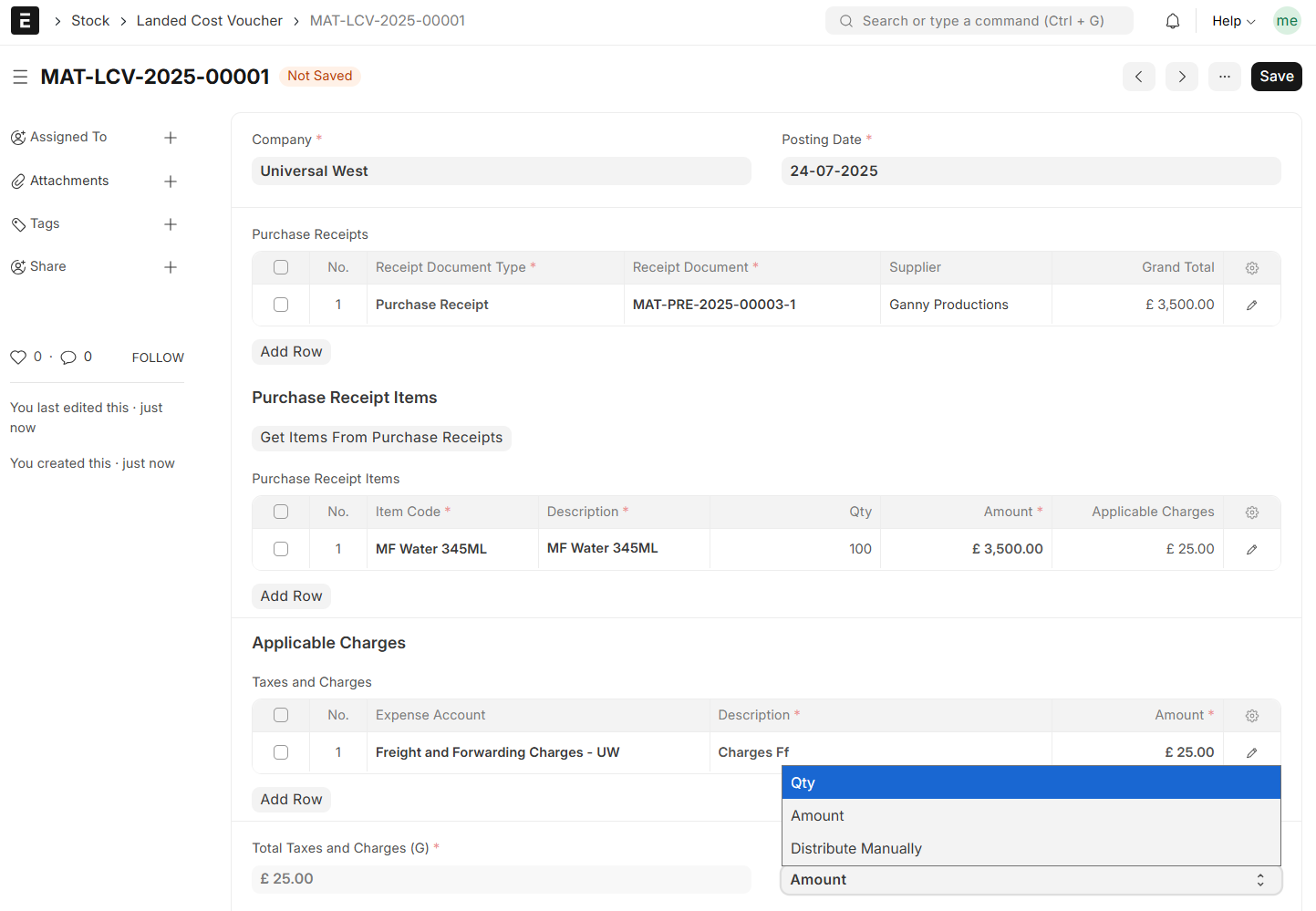
Task: Select the MF Water 345ML row checkbox
Action: (x=281, y=549)
